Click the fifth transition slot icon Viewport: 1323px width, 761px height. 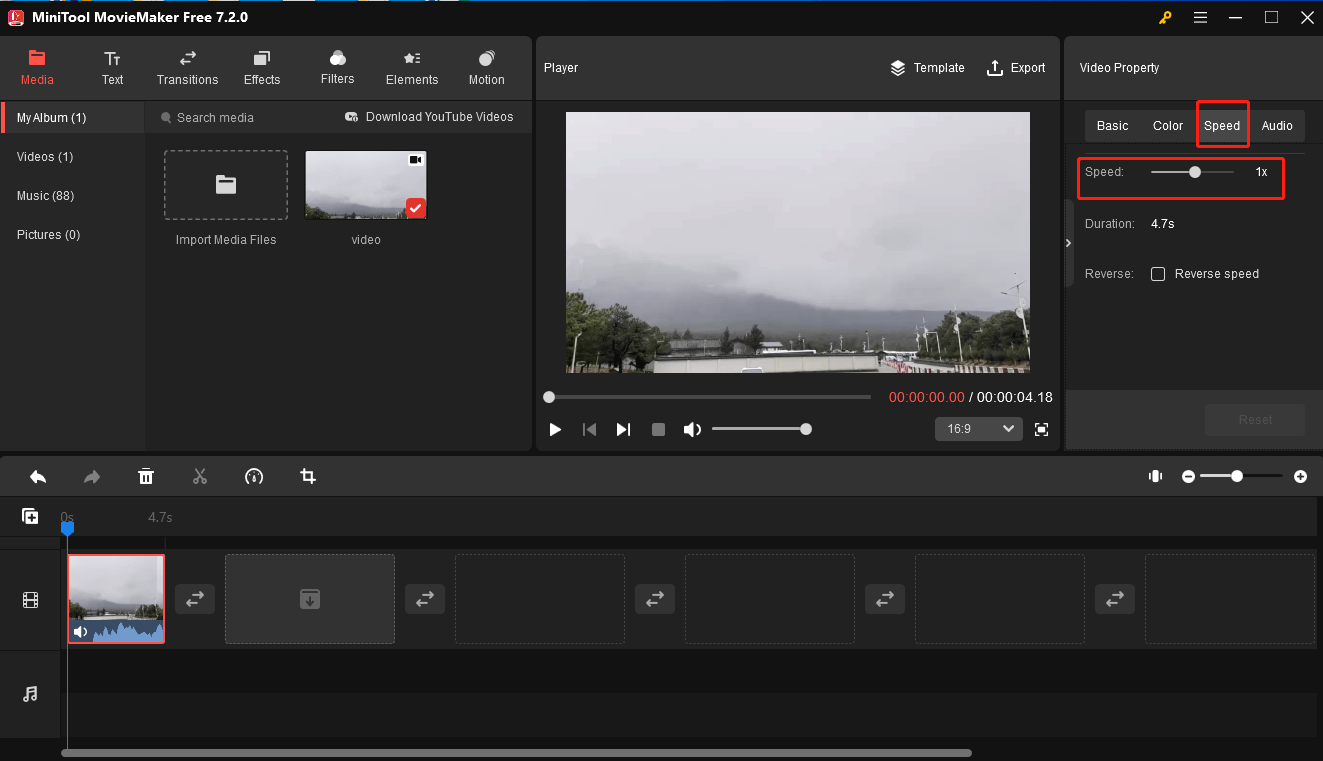pos(1115,599)
